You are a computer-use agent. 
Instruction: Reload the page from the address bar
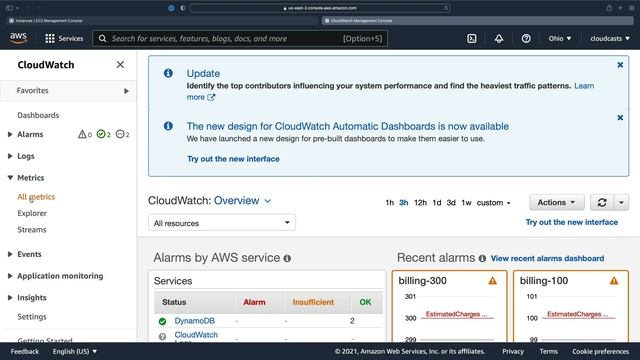446,8
